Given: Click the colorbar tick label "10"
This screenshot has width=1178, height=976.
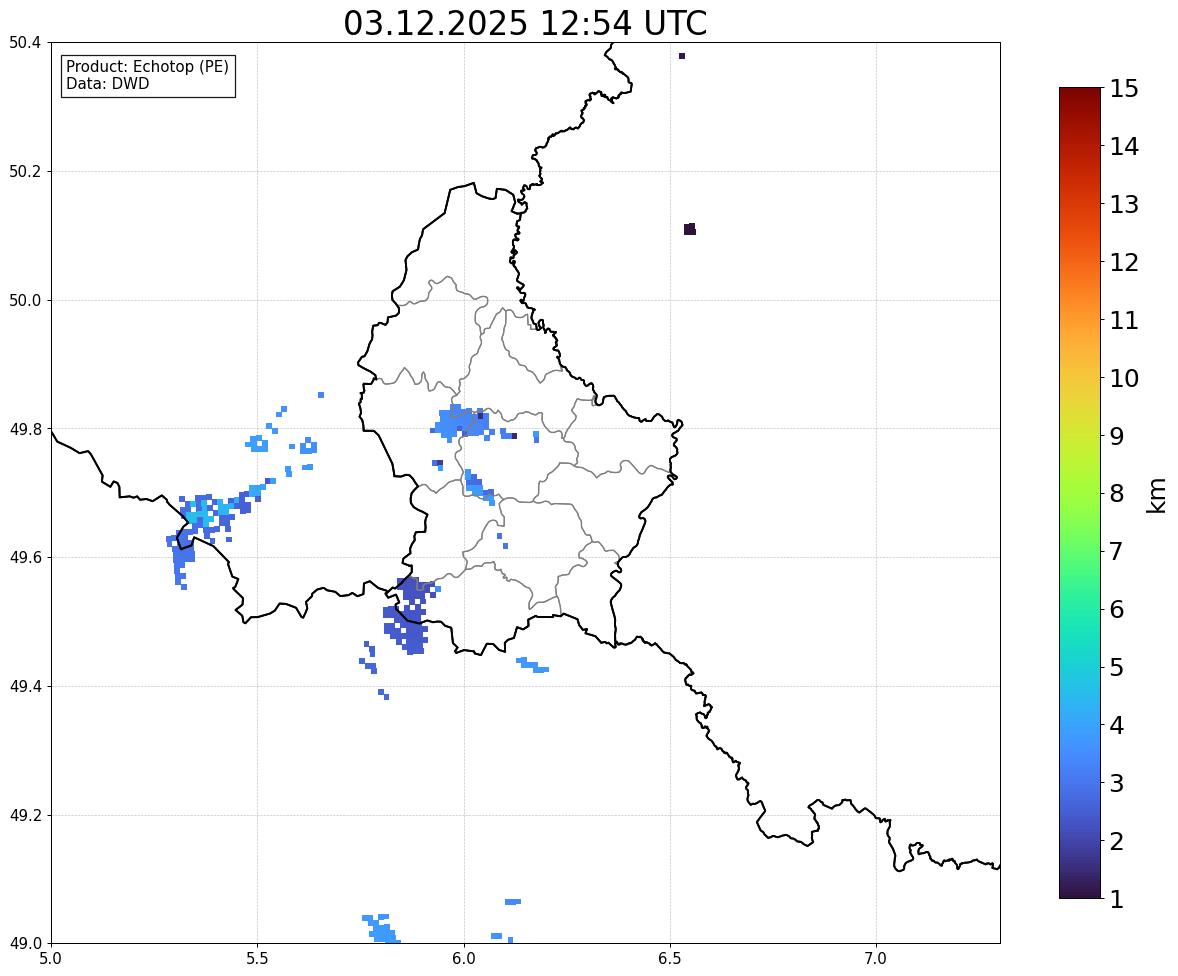Looking at the screenshot, I should pos(1124,378).
